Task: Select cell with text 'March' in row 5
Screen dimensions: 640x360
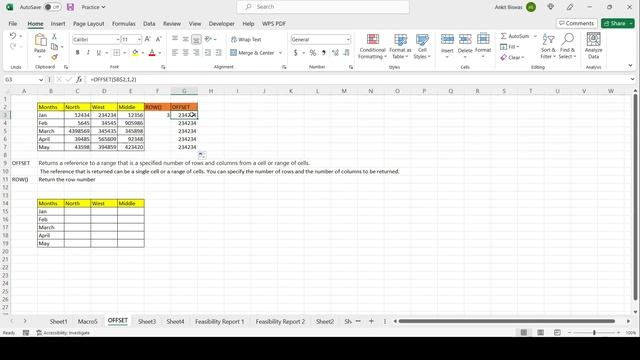Action: click(51, 131)
